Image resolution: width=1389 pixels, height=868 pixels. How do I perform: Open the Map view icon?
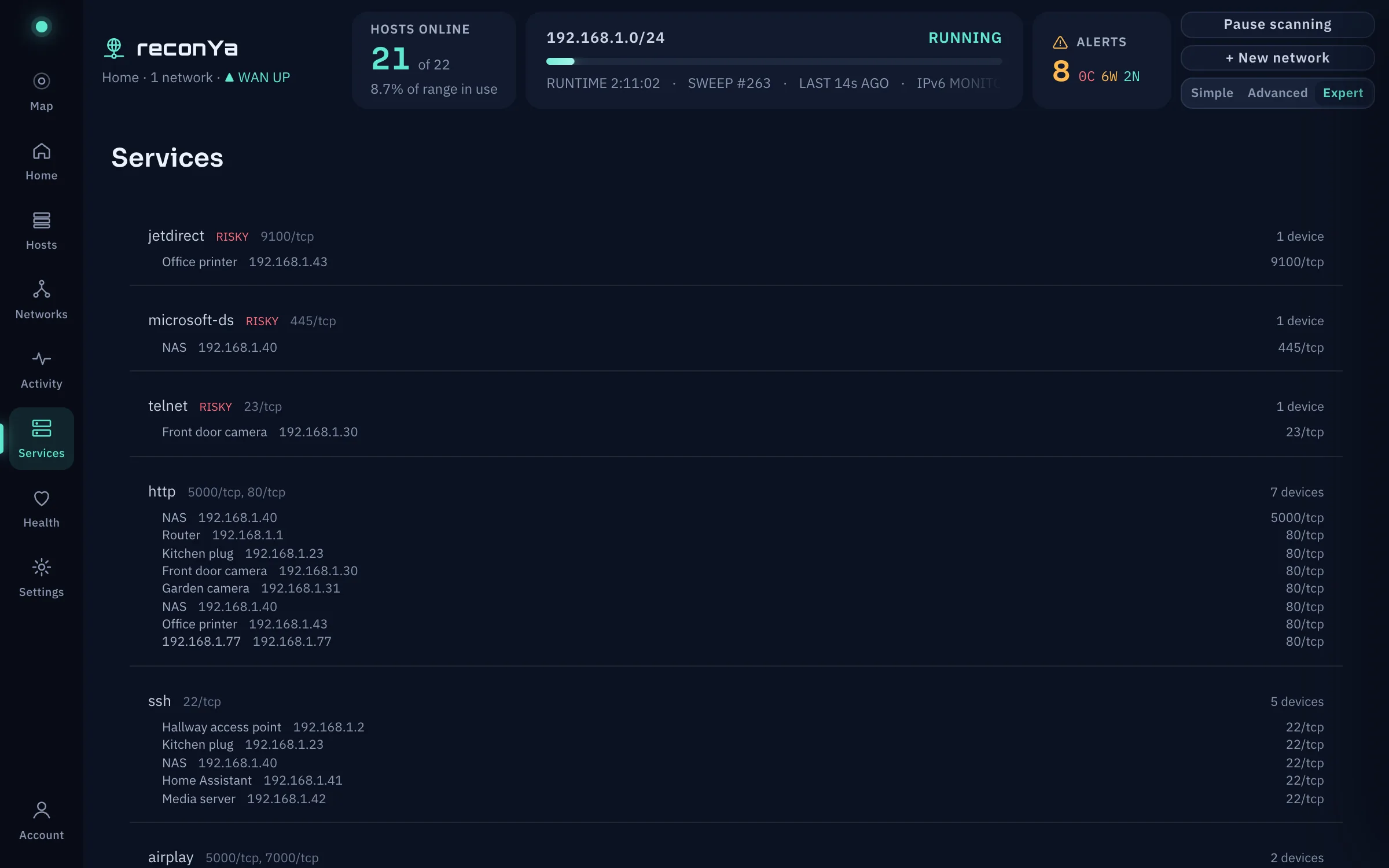(41, 81)
